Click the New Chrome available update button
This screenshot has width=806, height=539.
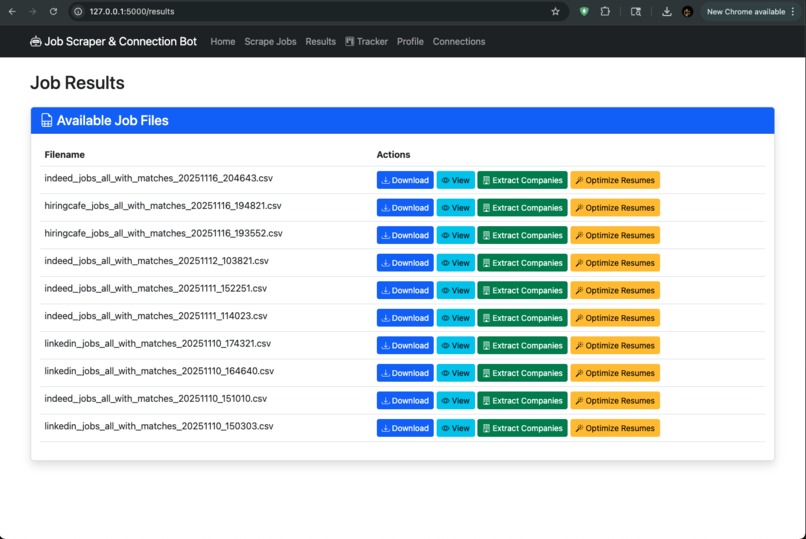tap(745, 11)
